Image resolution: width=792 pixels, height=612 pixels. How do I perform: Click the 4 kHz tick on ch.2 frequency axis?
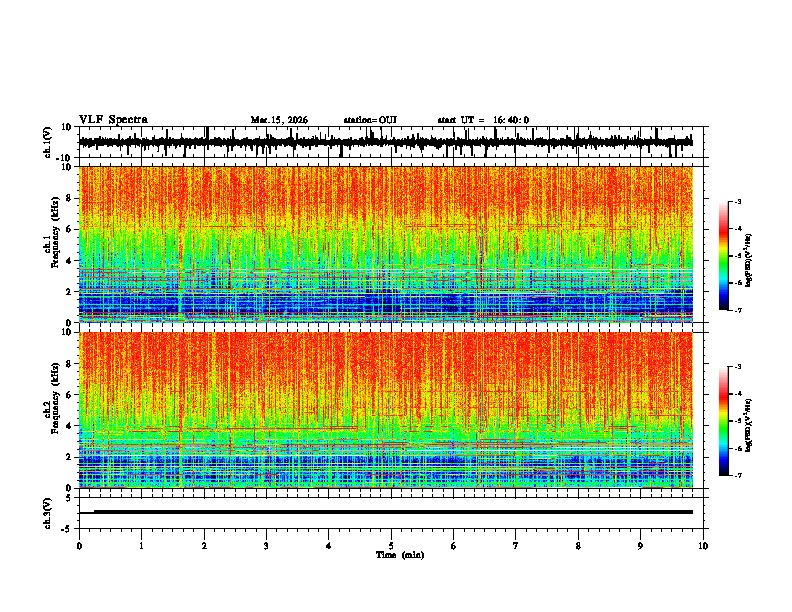point(69,426)
